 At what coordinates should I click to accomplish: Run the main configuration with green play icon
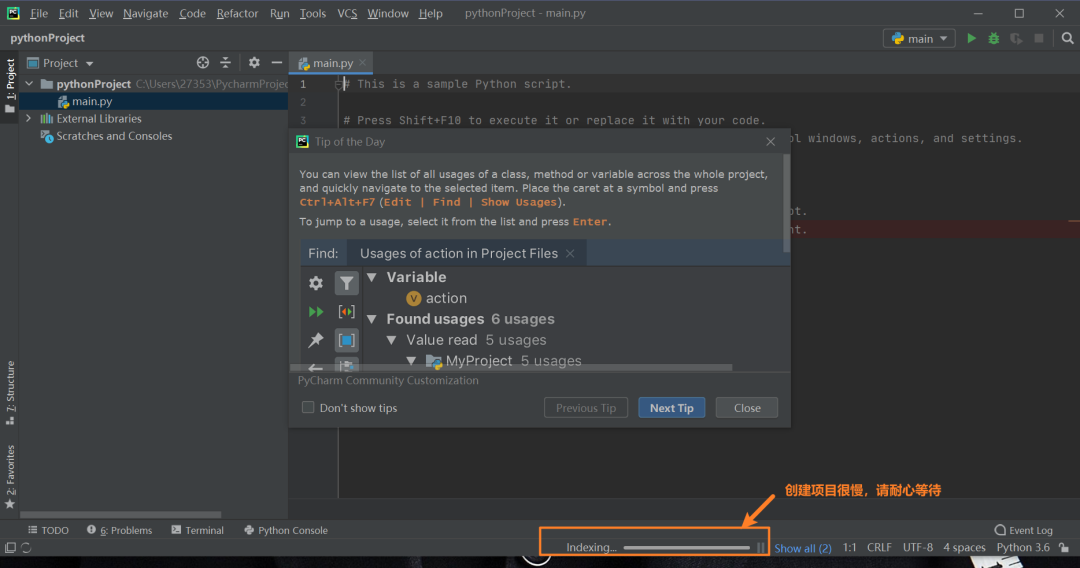pos(971,39)
